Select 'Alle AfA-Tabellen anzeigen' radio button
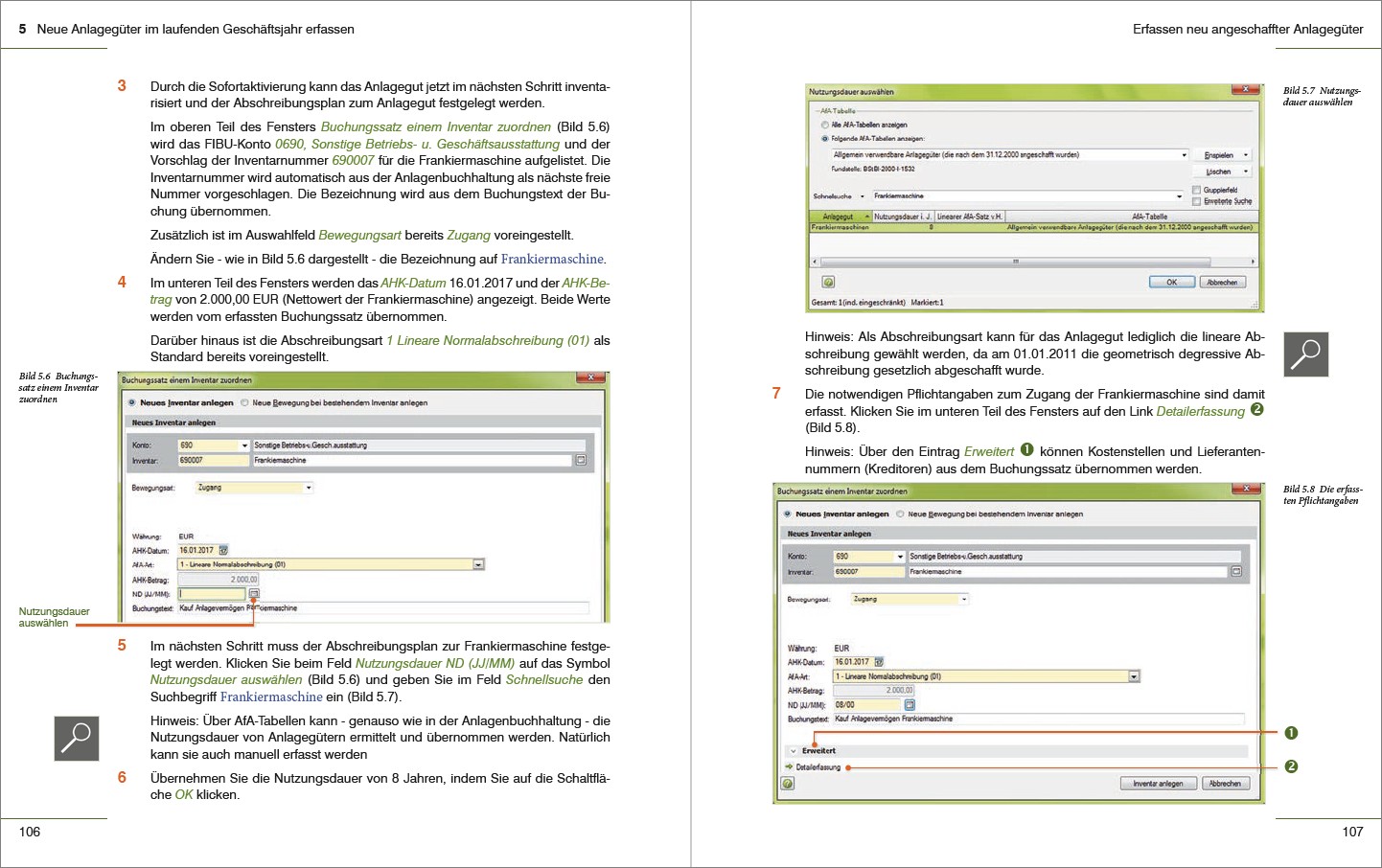This screenshot has height=868, width=1382. [x=824, y=125]
